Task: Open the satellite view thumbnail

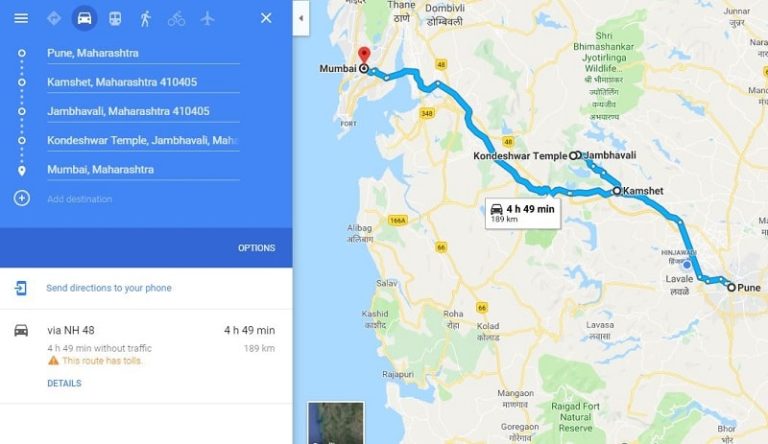Action: (336, 423)
